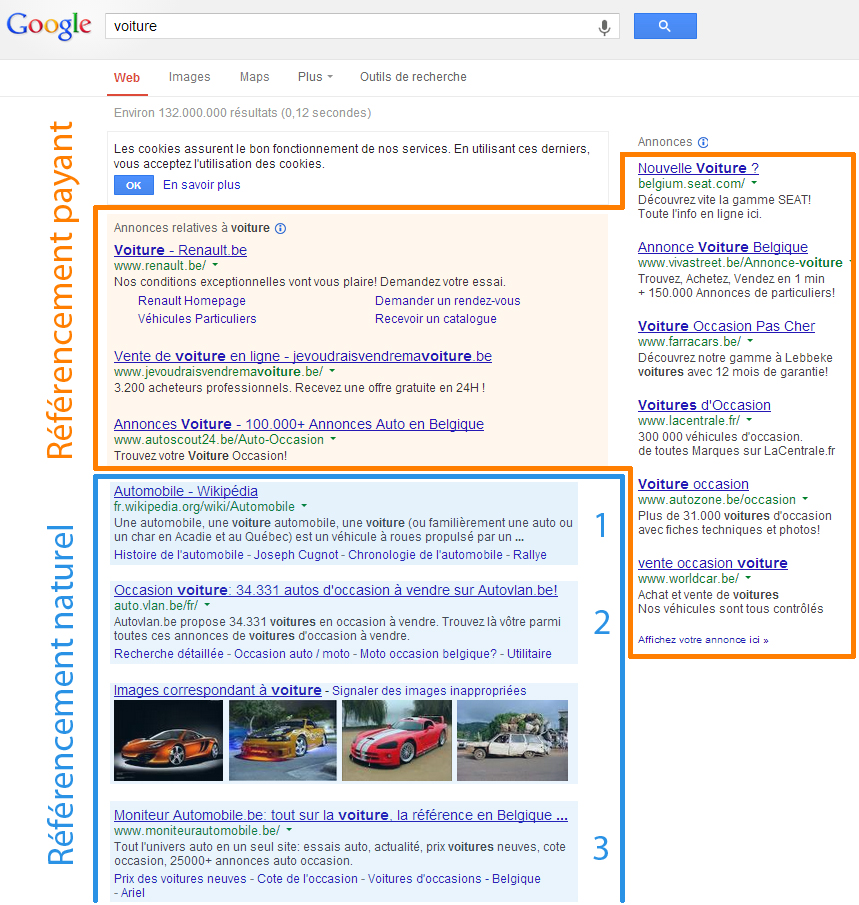Open 'Voiture Occasion Pas Cher' ad
Viewport: 859px width, 905px height.
point(726,326)
